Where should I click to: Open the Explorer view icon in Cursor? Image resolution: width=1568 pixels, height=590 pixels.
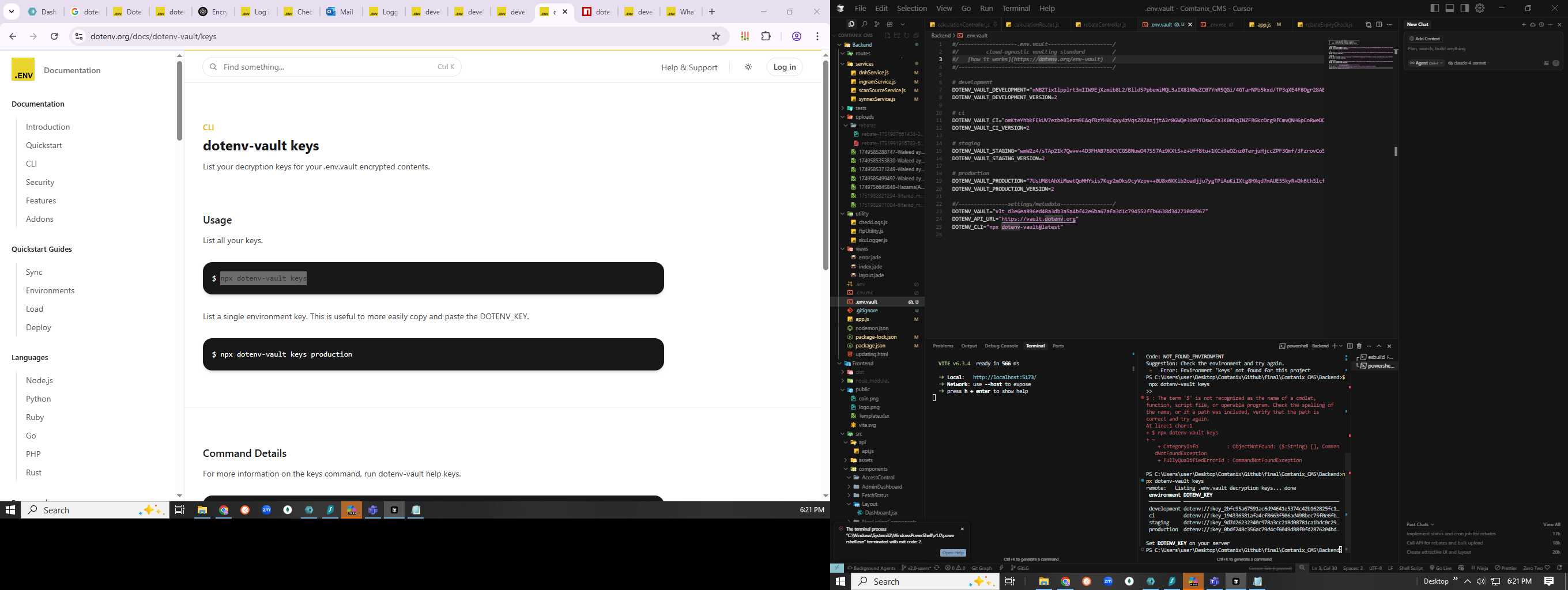click(851, 24)
